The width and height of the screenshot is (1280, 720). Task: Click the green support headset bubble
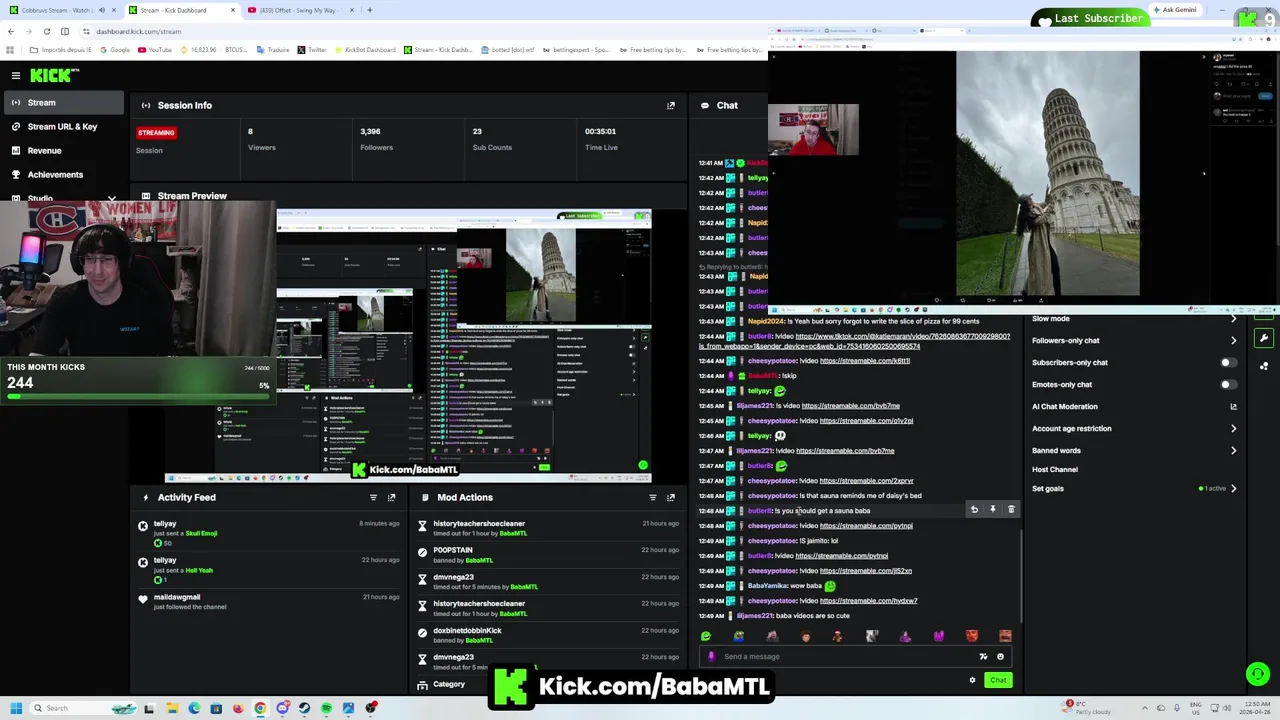(1258, 673)
